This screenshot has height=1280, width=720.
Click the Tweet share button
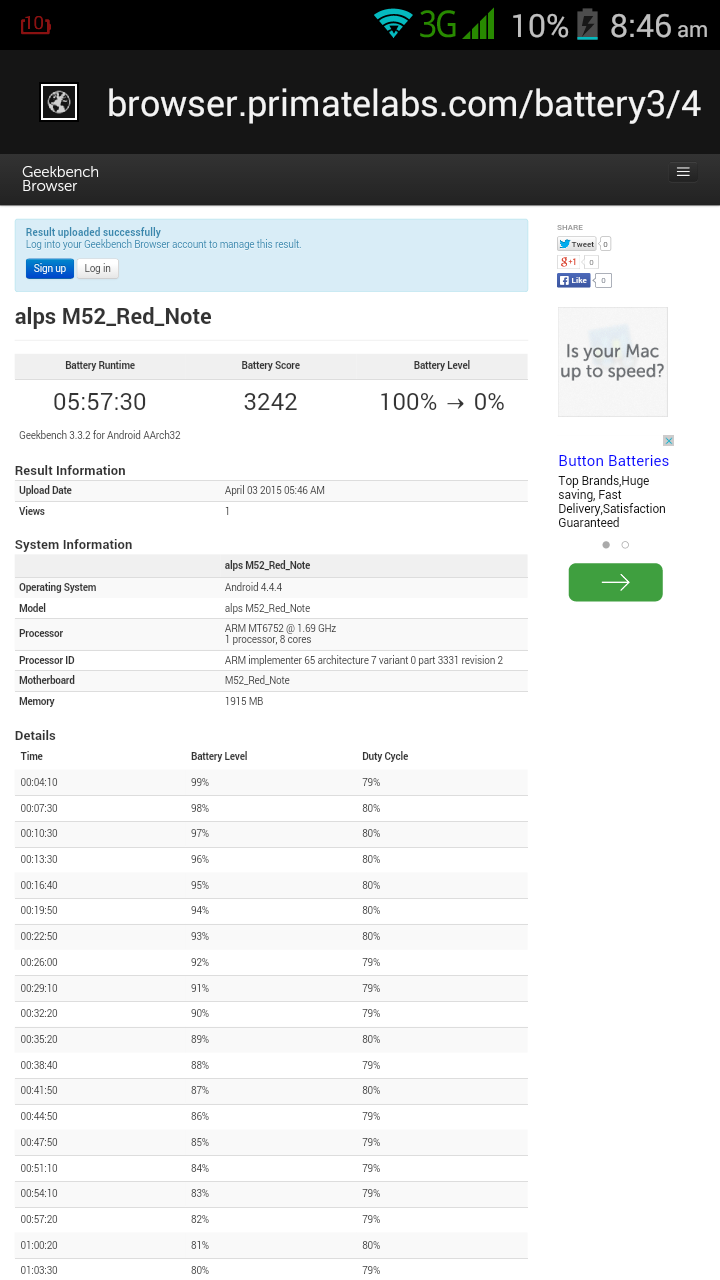click(x=577, y=244)
